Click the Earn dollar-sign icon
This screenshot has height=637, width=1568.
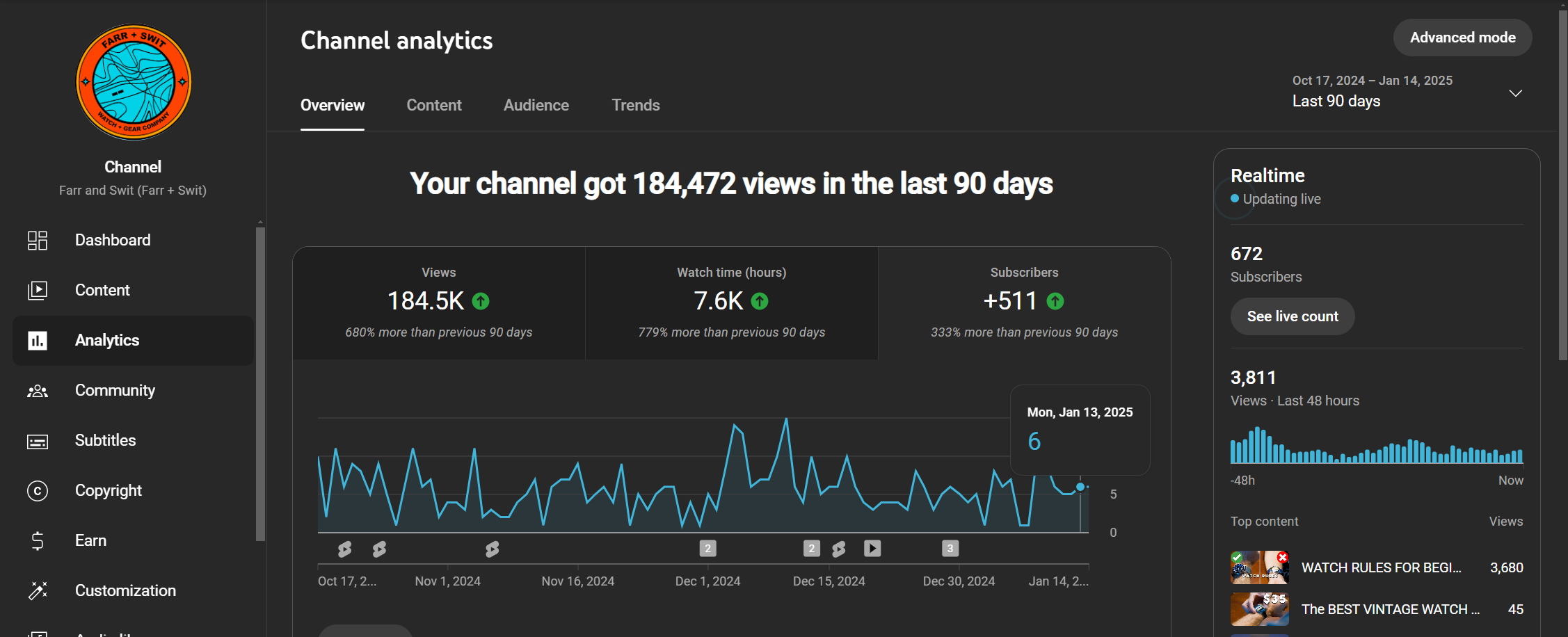38,540
